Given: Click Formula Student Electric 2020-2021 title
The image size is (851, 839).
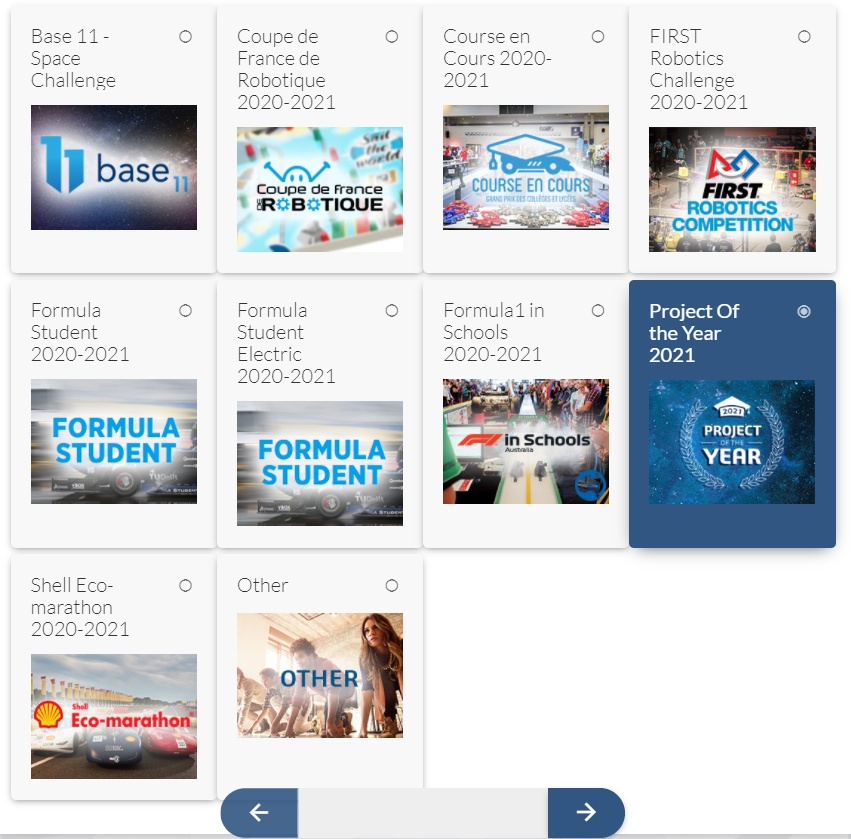Looking at the screenshot, I should pyautogui.click(x=286, y=343).
